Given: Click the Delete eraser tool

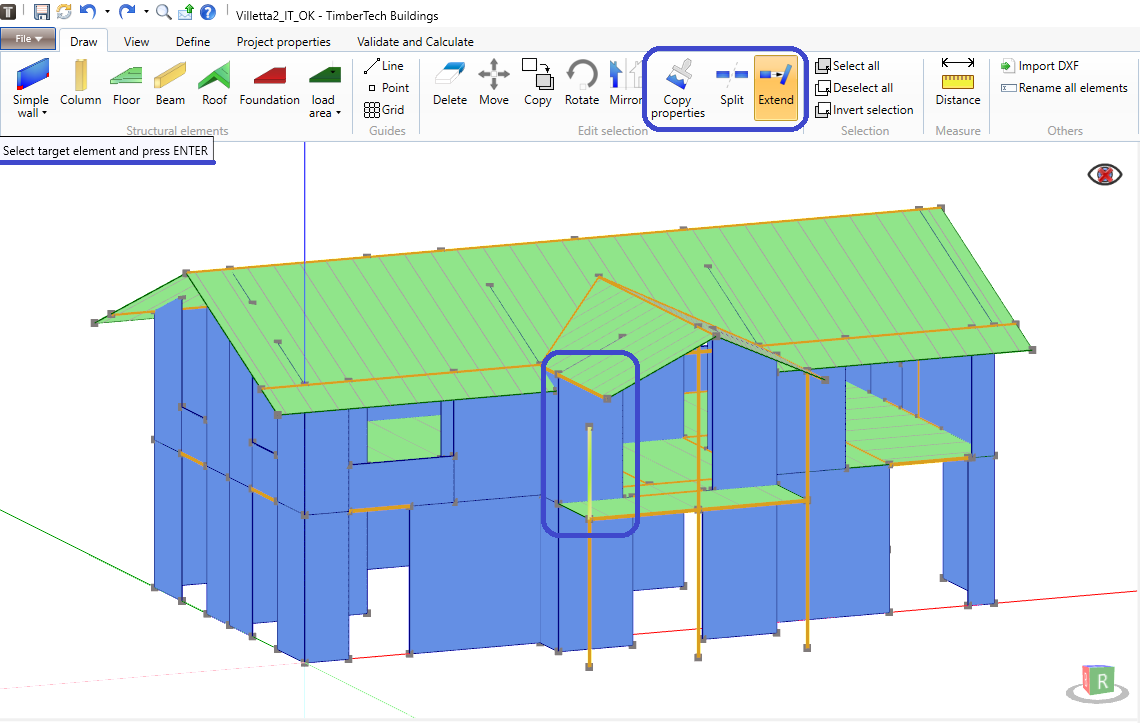Looking at the screenshot, I should (x=449, y=84).
